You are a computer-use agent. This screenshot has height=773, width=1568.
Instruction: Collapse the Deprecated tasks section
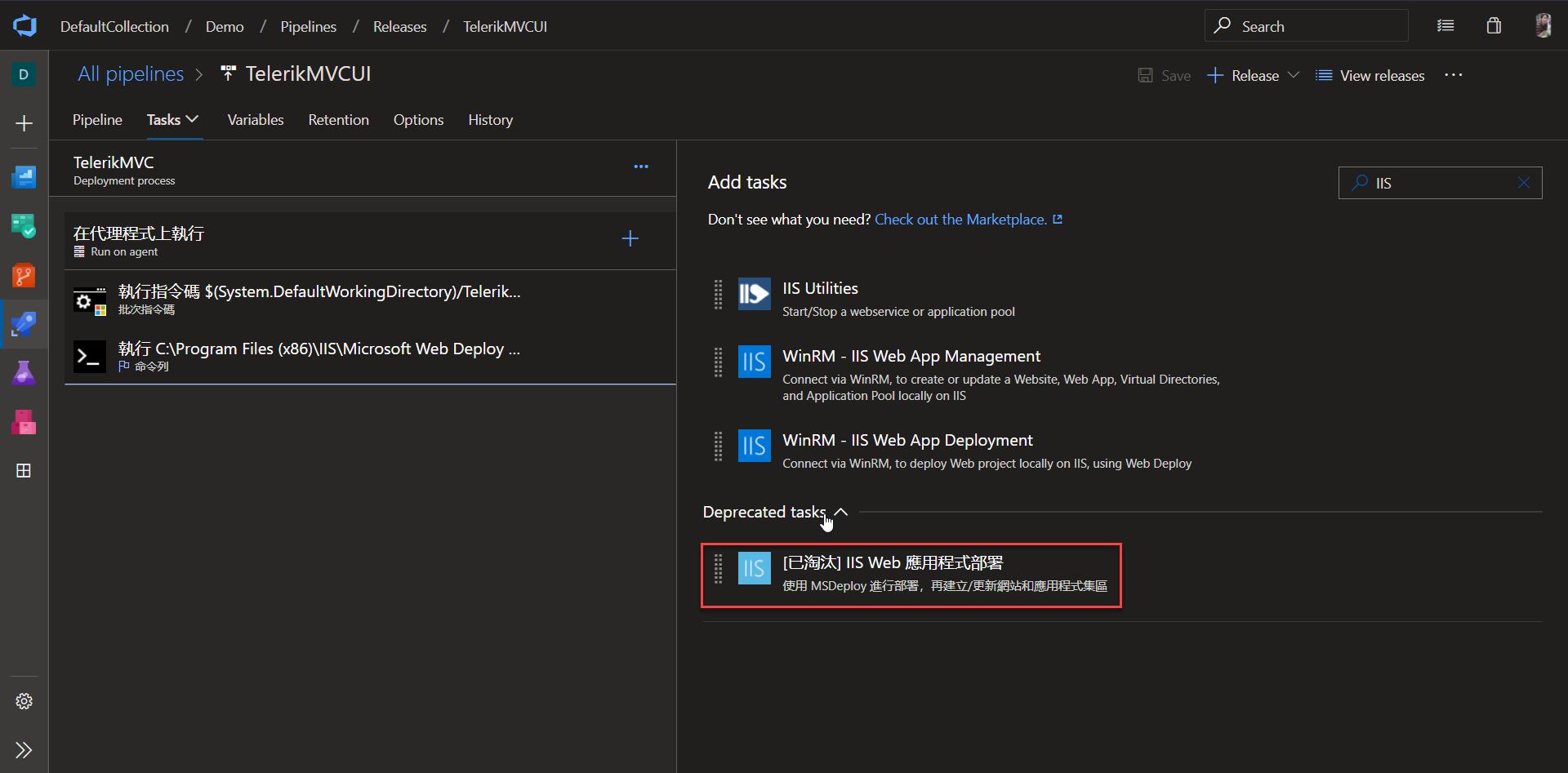point(842,512)
